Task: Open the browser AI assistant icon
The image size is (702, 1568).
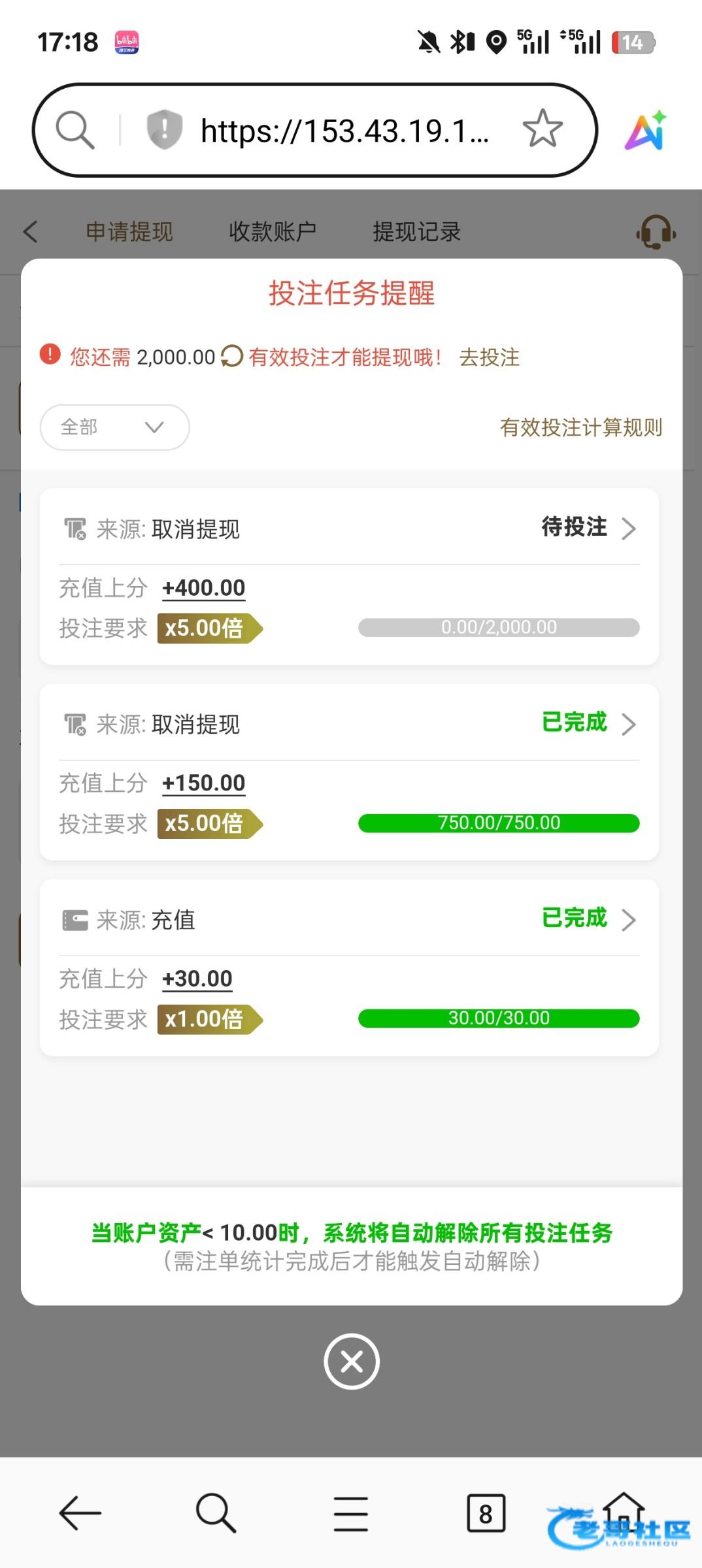Action: 646,131
